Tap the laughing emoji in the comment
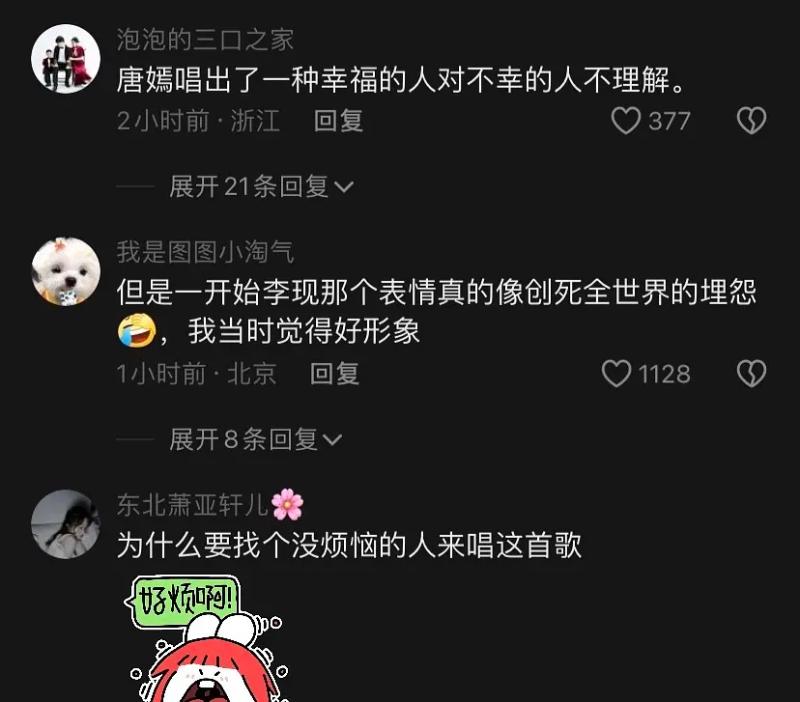 pos(137,331)
